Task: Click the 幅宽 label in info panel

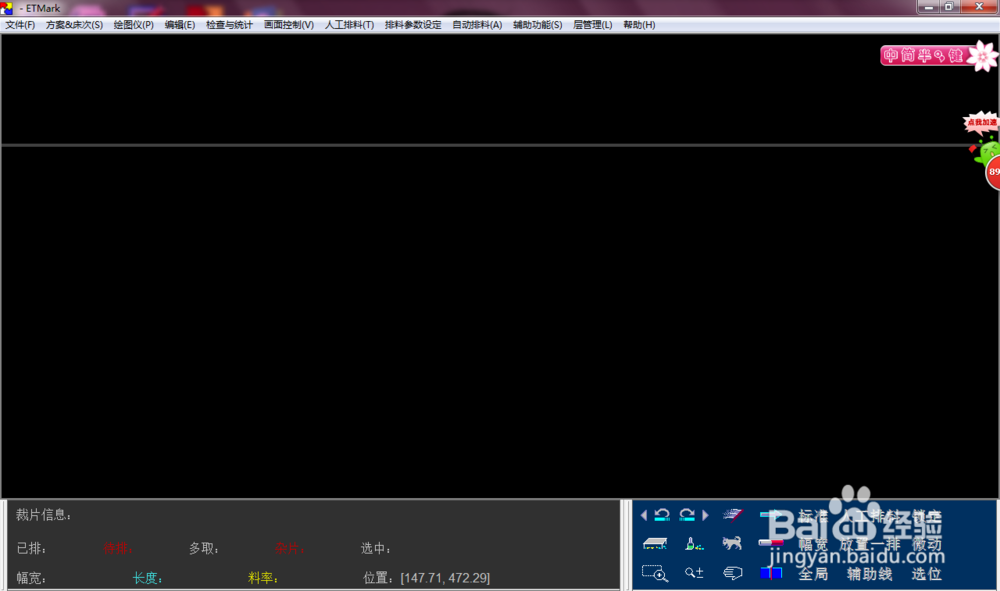Action: [x=31, y=578]
